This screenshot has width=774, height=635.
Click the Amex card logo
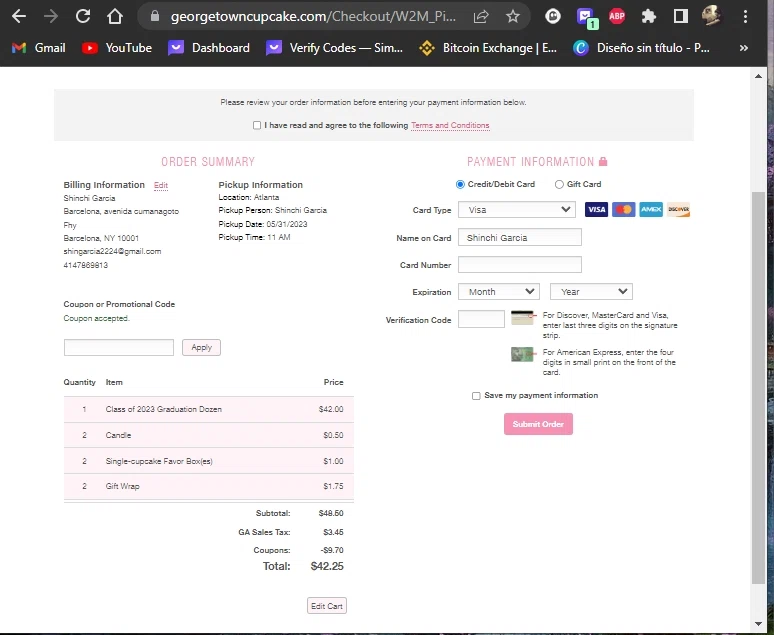pos(651,209)
